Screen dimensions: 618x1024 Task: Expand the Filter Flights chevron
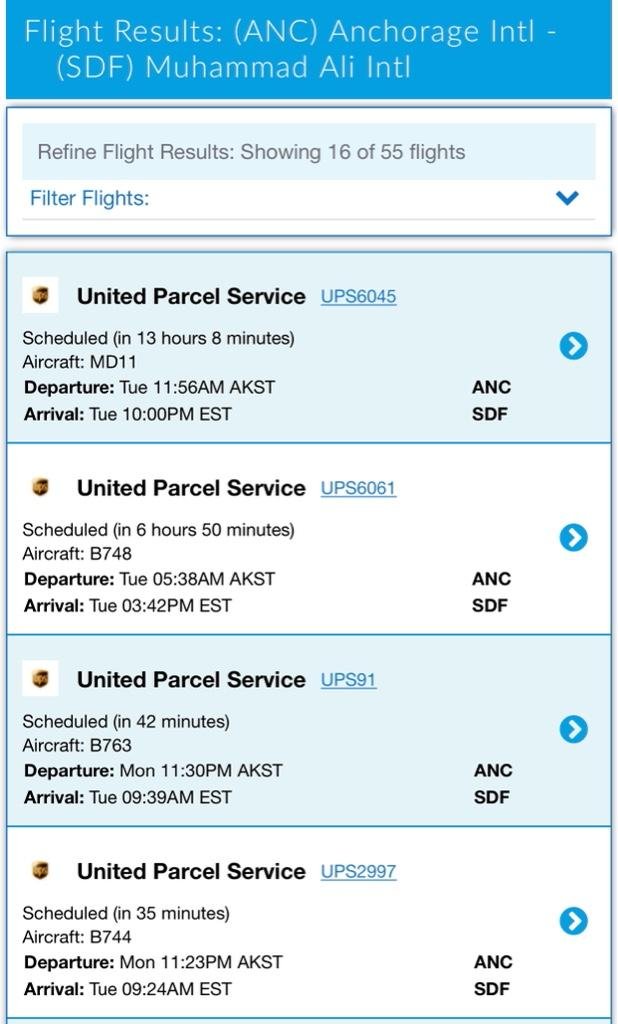pyautogui.click(x=567, y=198)
